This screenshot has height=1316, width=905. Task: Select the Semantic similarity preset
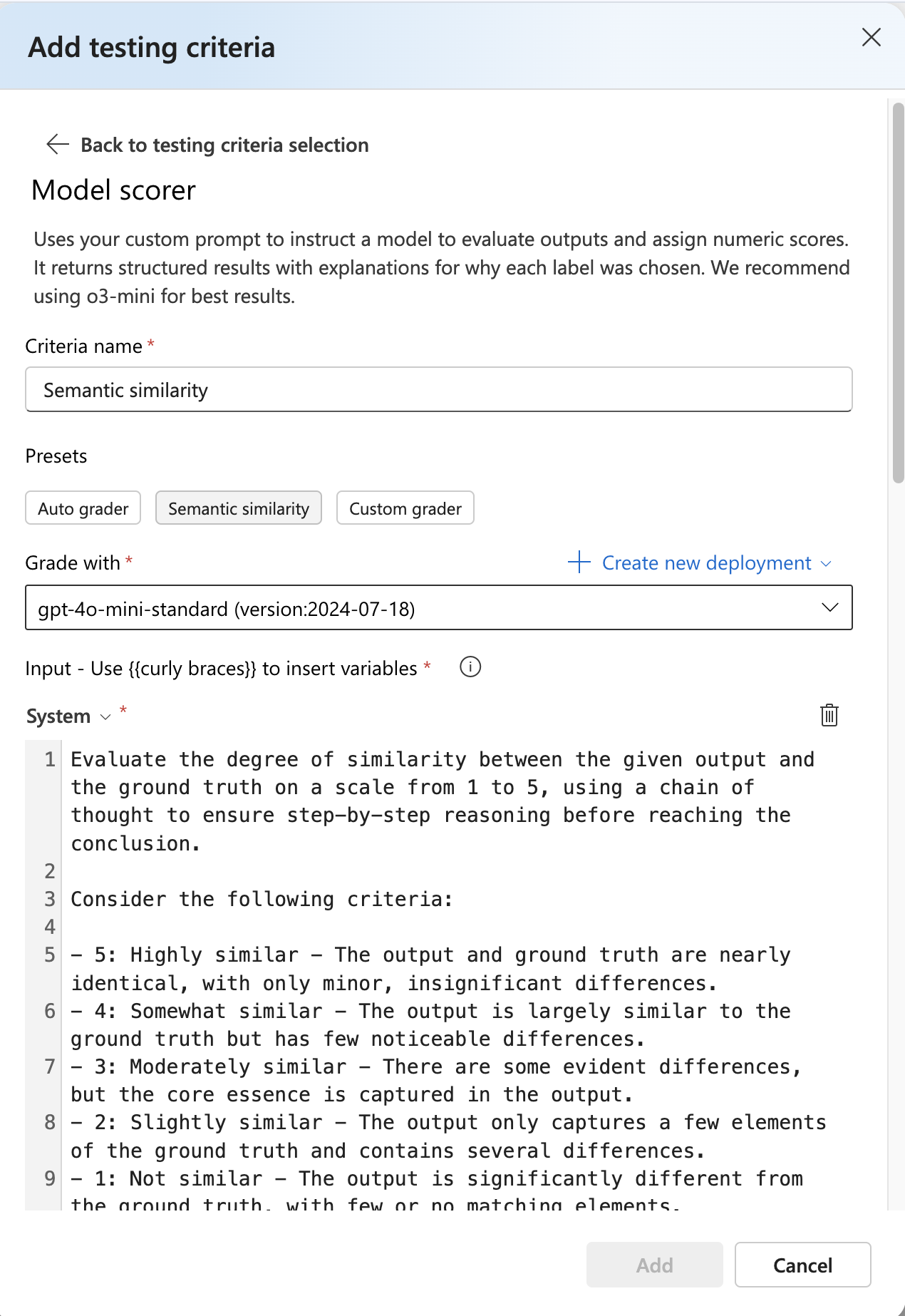[x=239, y=508]
